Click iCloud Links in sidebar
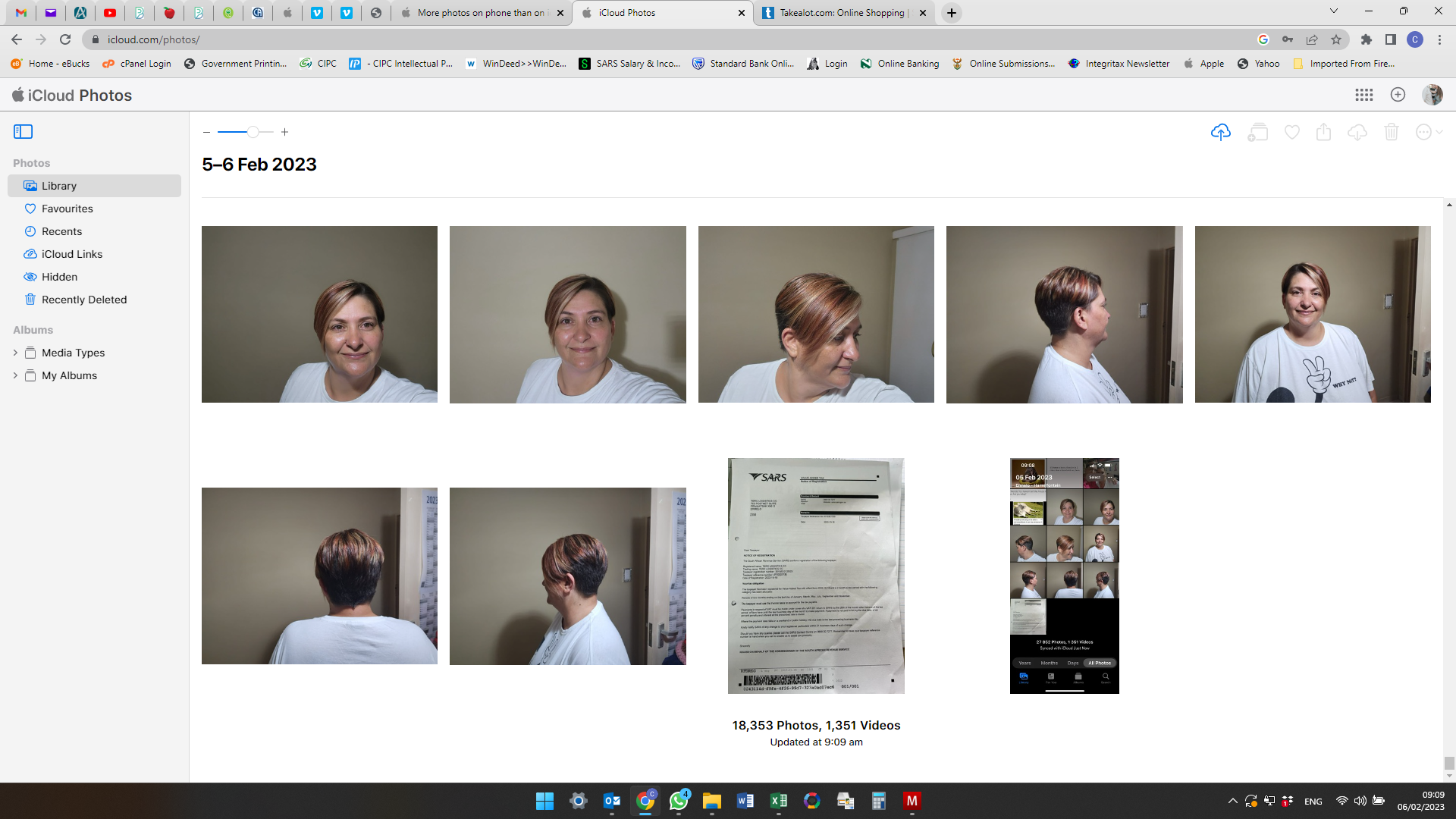Screen dimensions: 1456x819 [x=71, y=253]
